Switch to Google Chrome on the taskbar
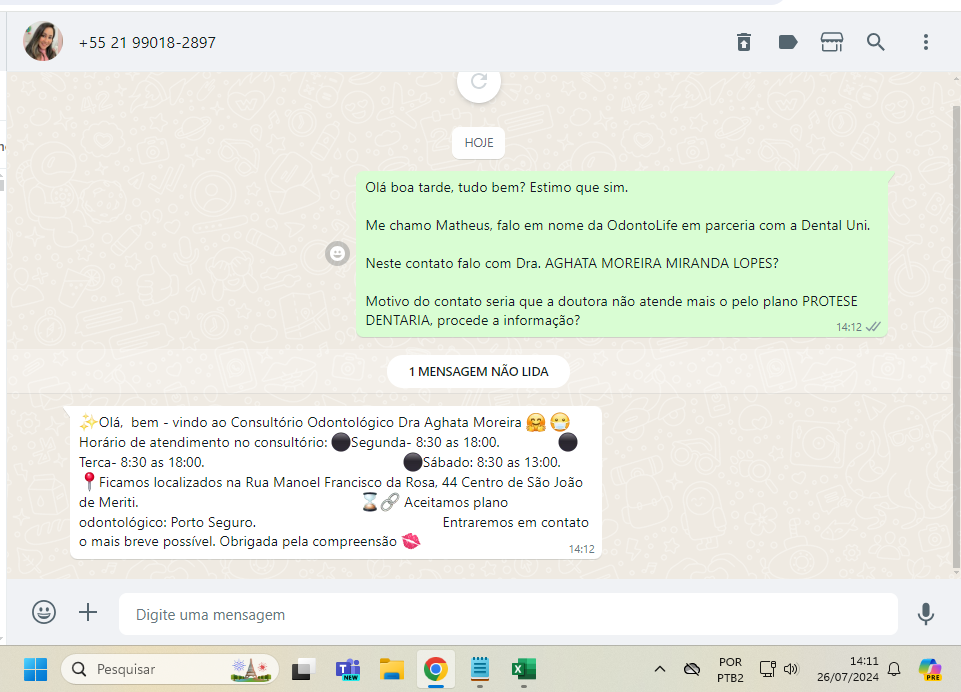961x692 pixels. coord(435,669)
